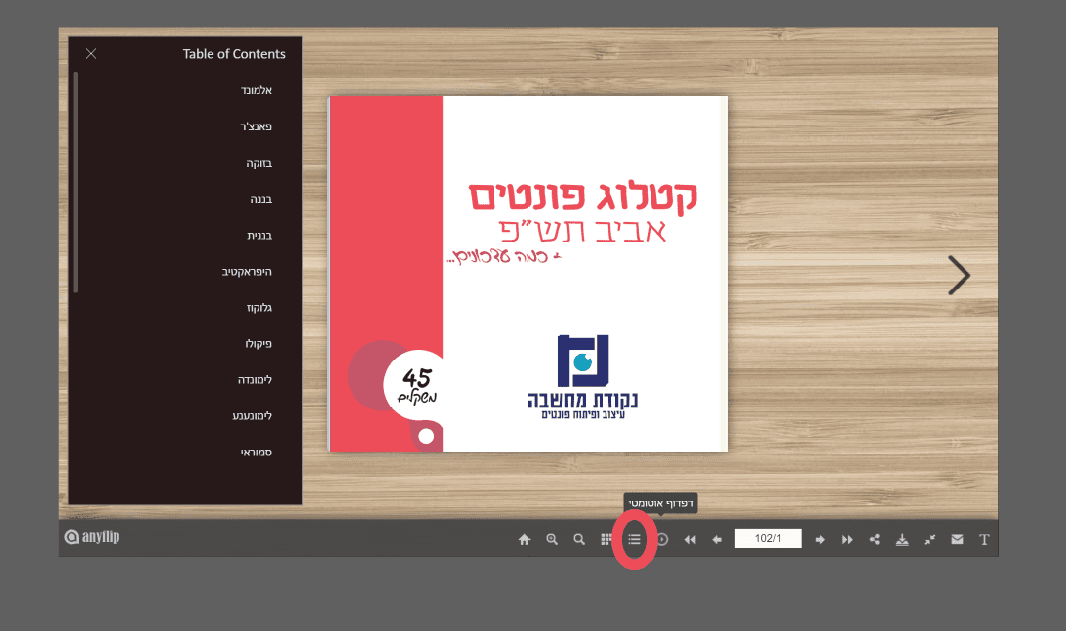Send by email envelope icon

point(957,539)
